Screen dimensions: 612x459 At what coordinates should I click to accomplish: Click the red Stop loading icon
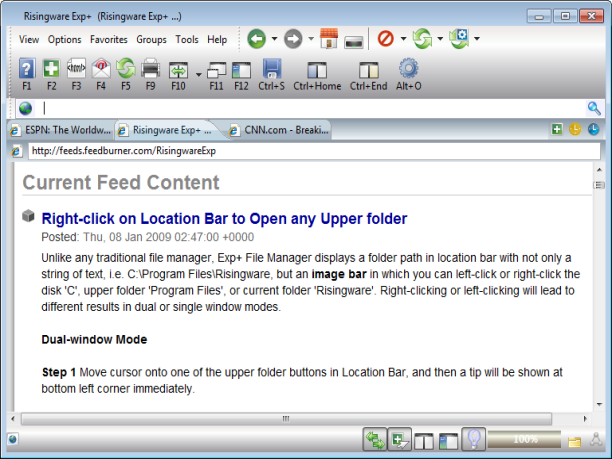click(x=386, y=40)
